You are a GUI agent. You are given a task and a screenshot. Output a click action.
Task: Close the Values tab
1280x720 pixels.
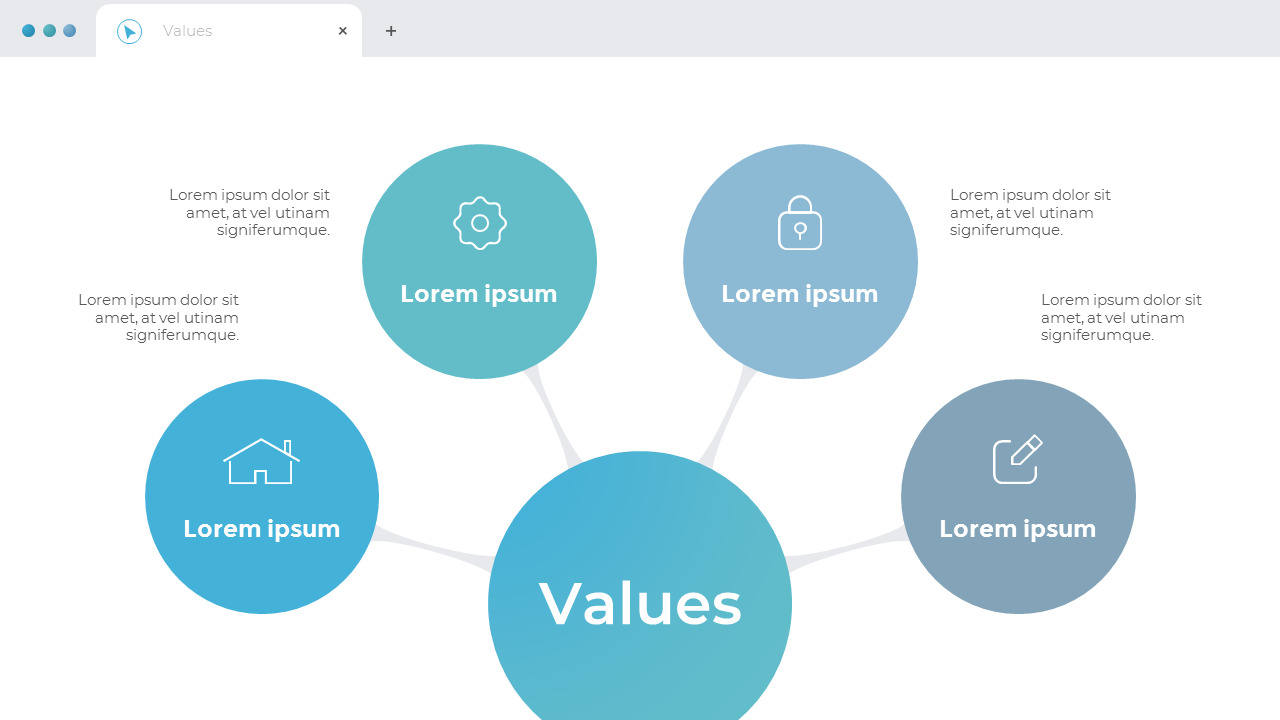pos(342,30)
